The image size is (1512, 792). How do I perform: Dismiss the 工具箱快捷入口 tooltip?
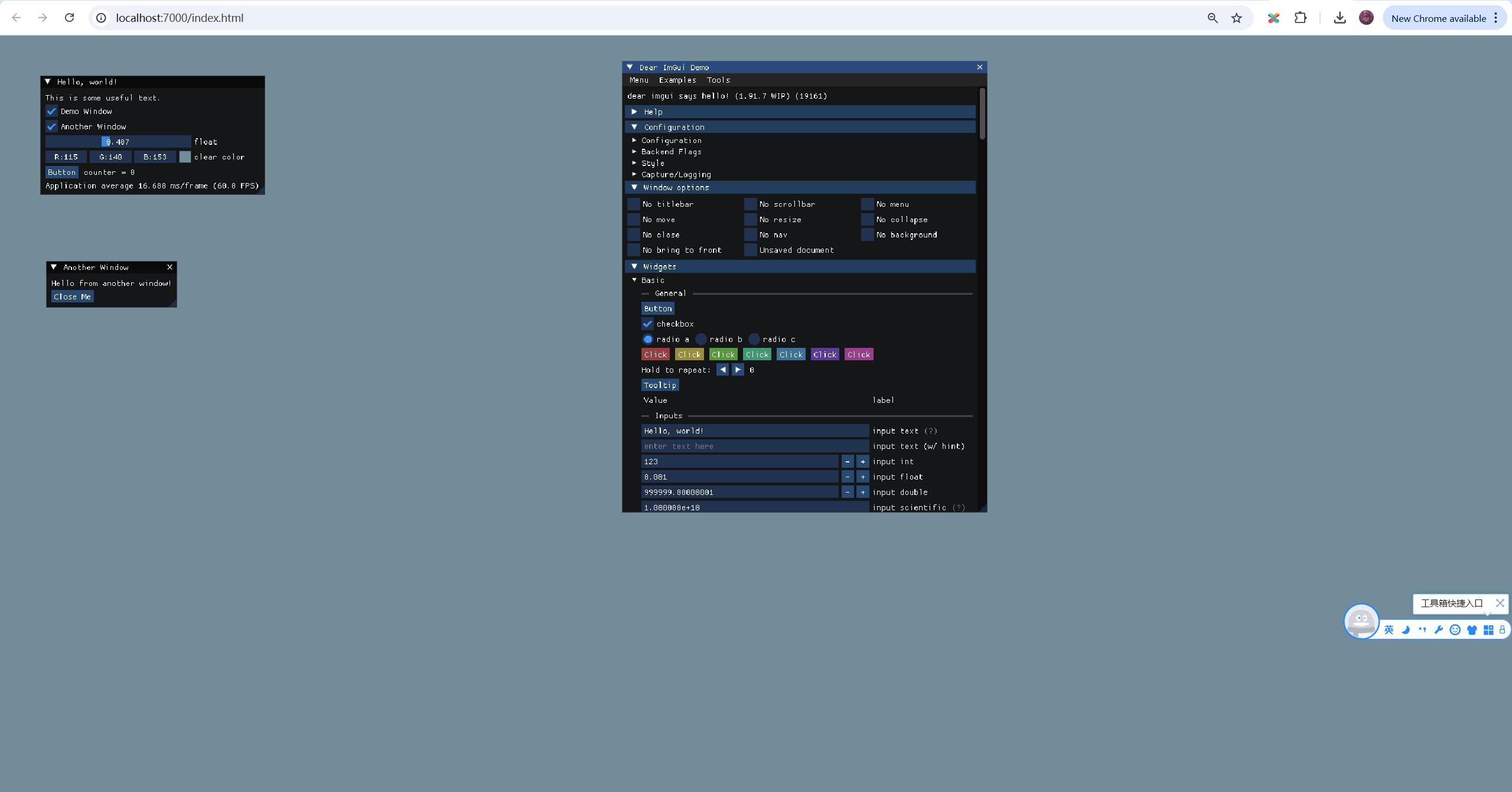(1500, 603)
